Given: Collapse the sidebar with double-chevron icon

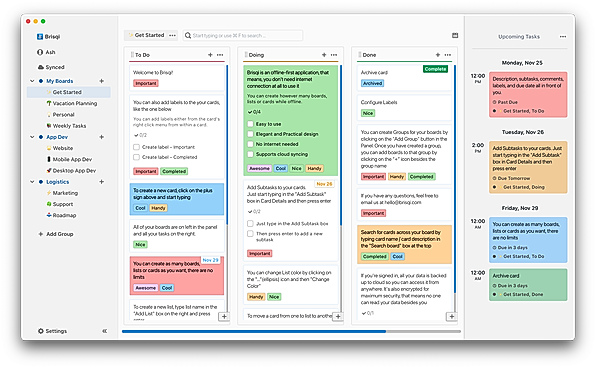Looking at the screenshot, I should tap(105, 331).
